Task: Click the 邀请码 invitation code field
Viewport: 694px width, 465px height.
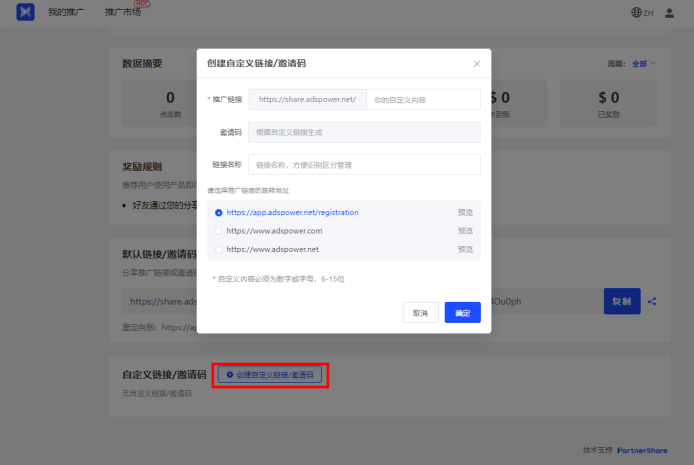Action: (364, 132)
